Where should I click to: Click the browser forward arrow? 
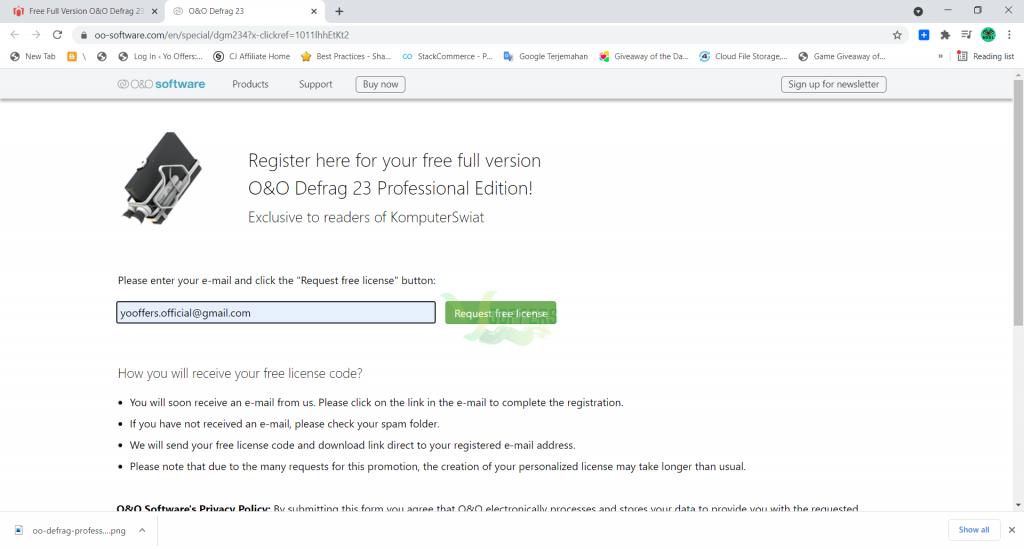(36, 35)
